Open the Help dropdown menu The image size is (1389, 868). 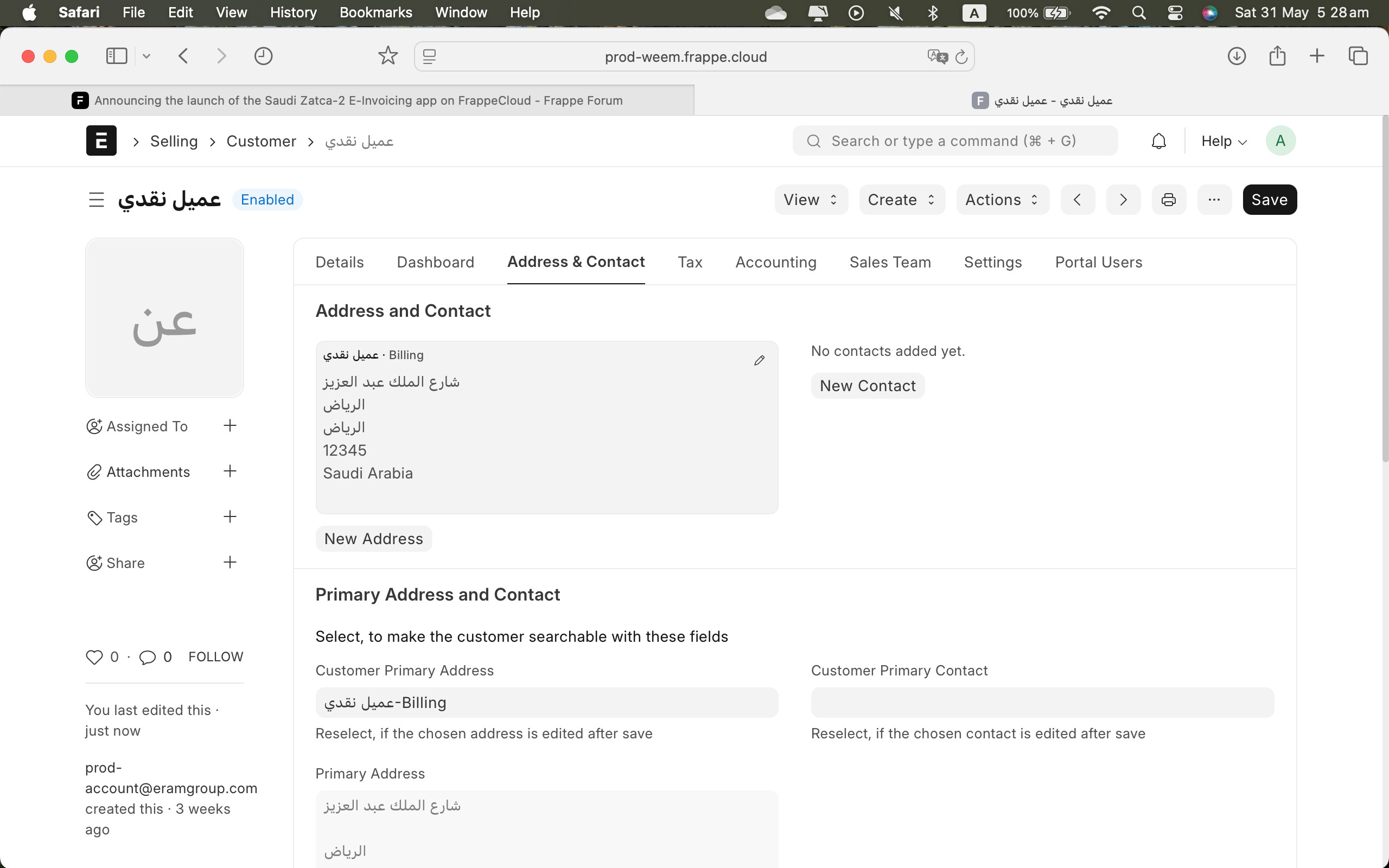tap(1224, 141)
